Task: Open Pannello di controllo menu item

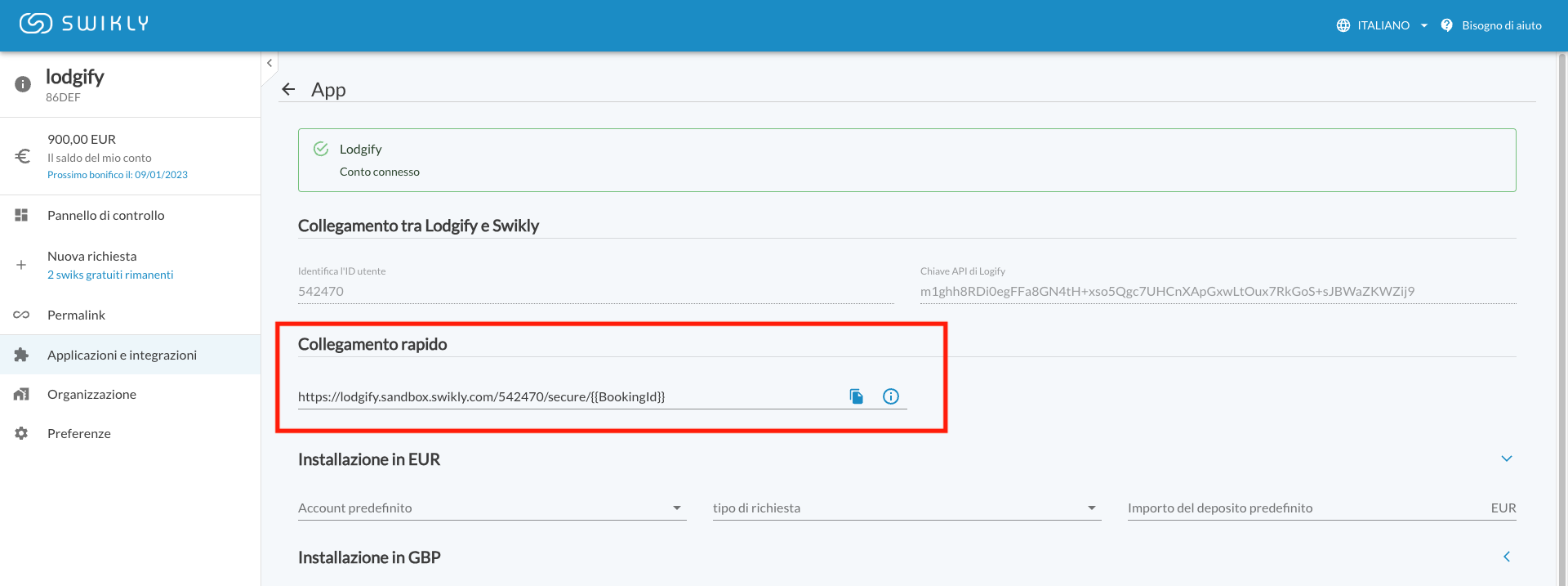Action: click(106, 216)
